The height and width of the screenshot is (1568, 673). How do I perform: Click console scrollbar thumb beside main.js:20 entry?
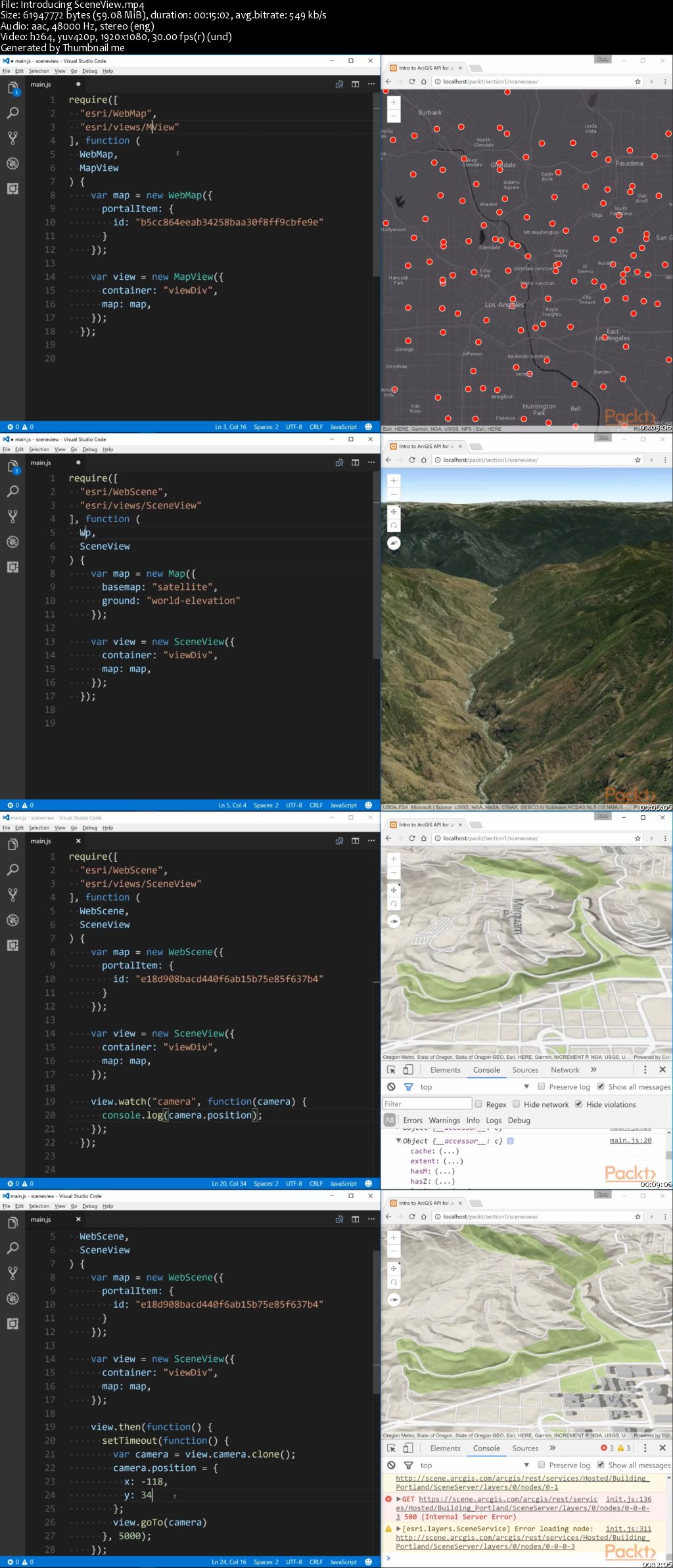tap(669, 1155)
